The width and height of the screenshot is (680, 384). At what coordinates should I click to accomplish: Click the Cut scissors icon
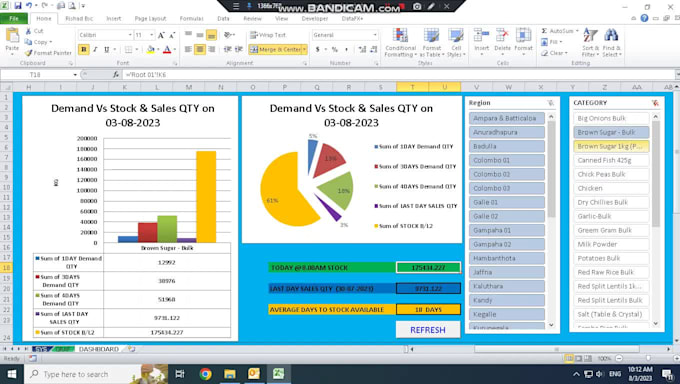click(28, 31)
